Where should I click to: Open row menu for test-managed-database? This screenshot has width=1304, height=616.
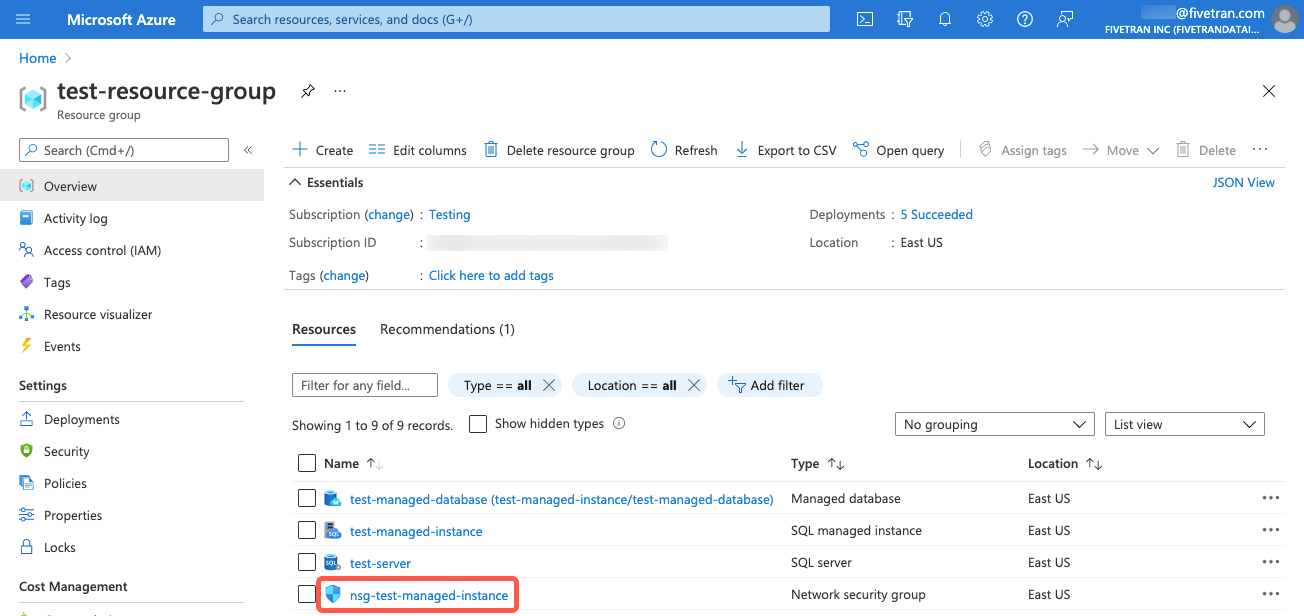[1271, 498]
